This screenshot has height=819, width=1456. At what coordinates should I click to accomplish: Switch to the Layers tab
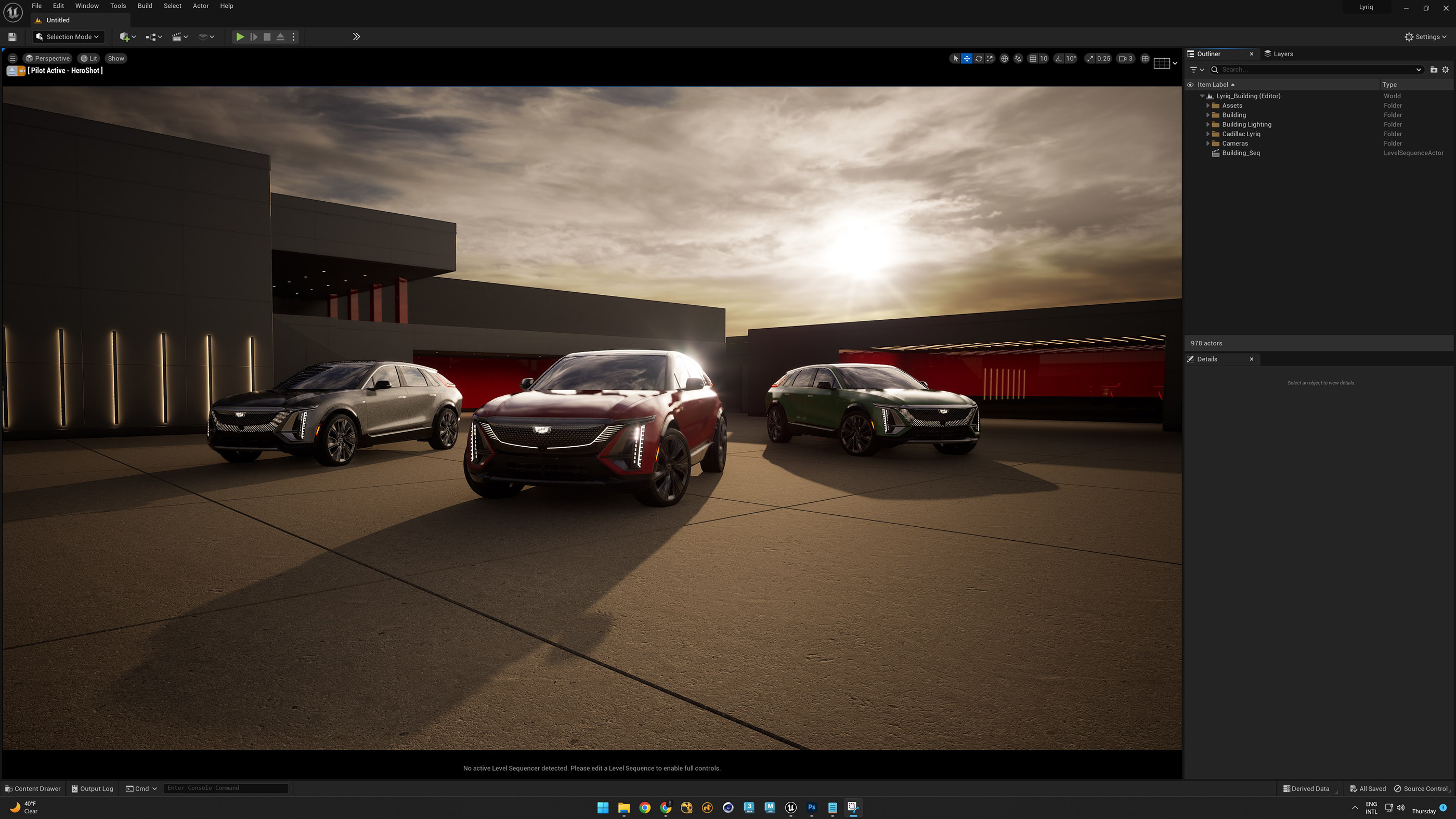(x=1282, y=54)
